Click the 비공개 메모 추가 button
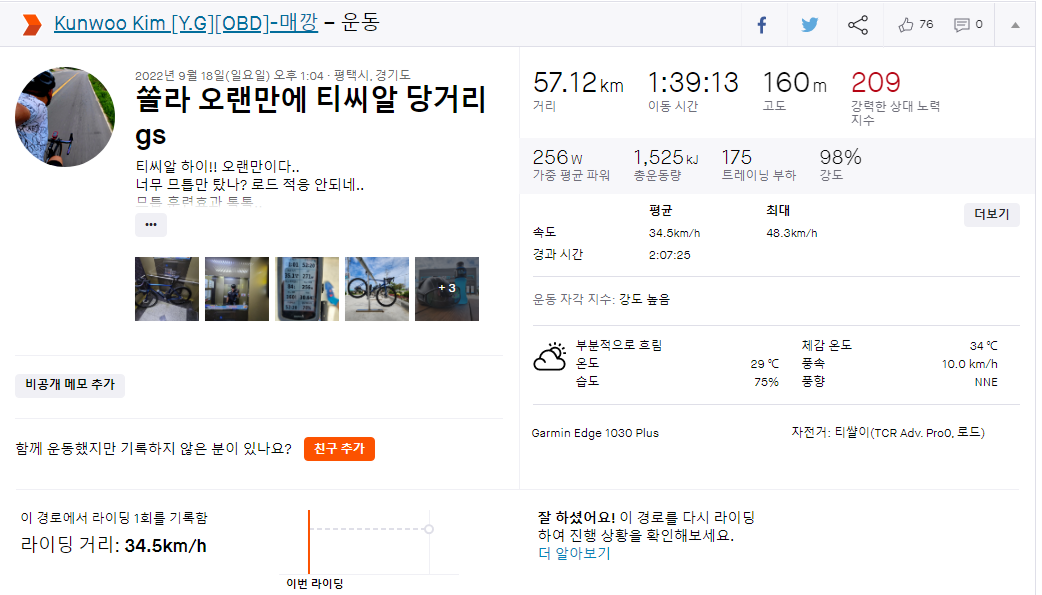The image size is (1042, 595). tap(70, 385)
